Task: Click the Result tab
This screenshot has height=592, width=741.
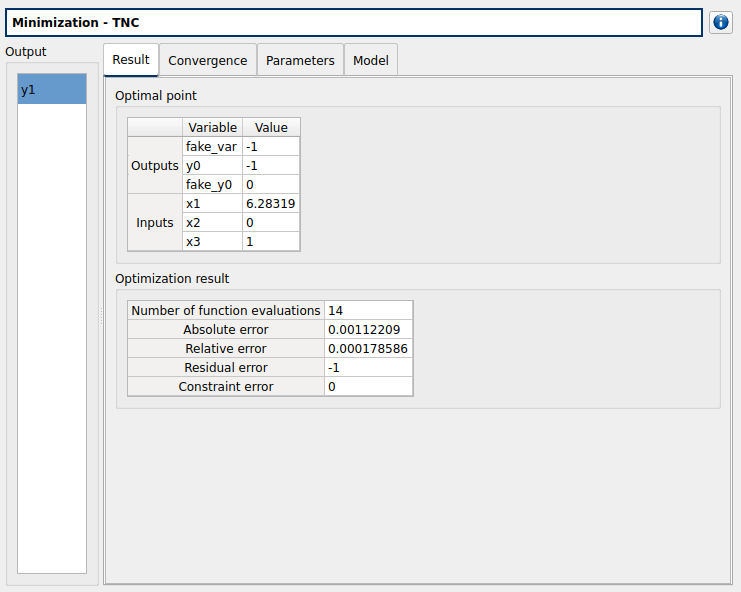Action: [x=131, y=60]
